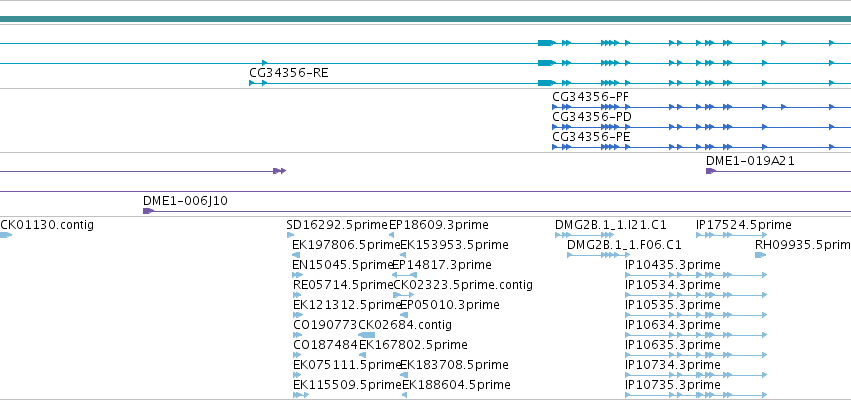Click the RH09935.5prime EST glyph
The image size is (851, 400).
point(760,255)
